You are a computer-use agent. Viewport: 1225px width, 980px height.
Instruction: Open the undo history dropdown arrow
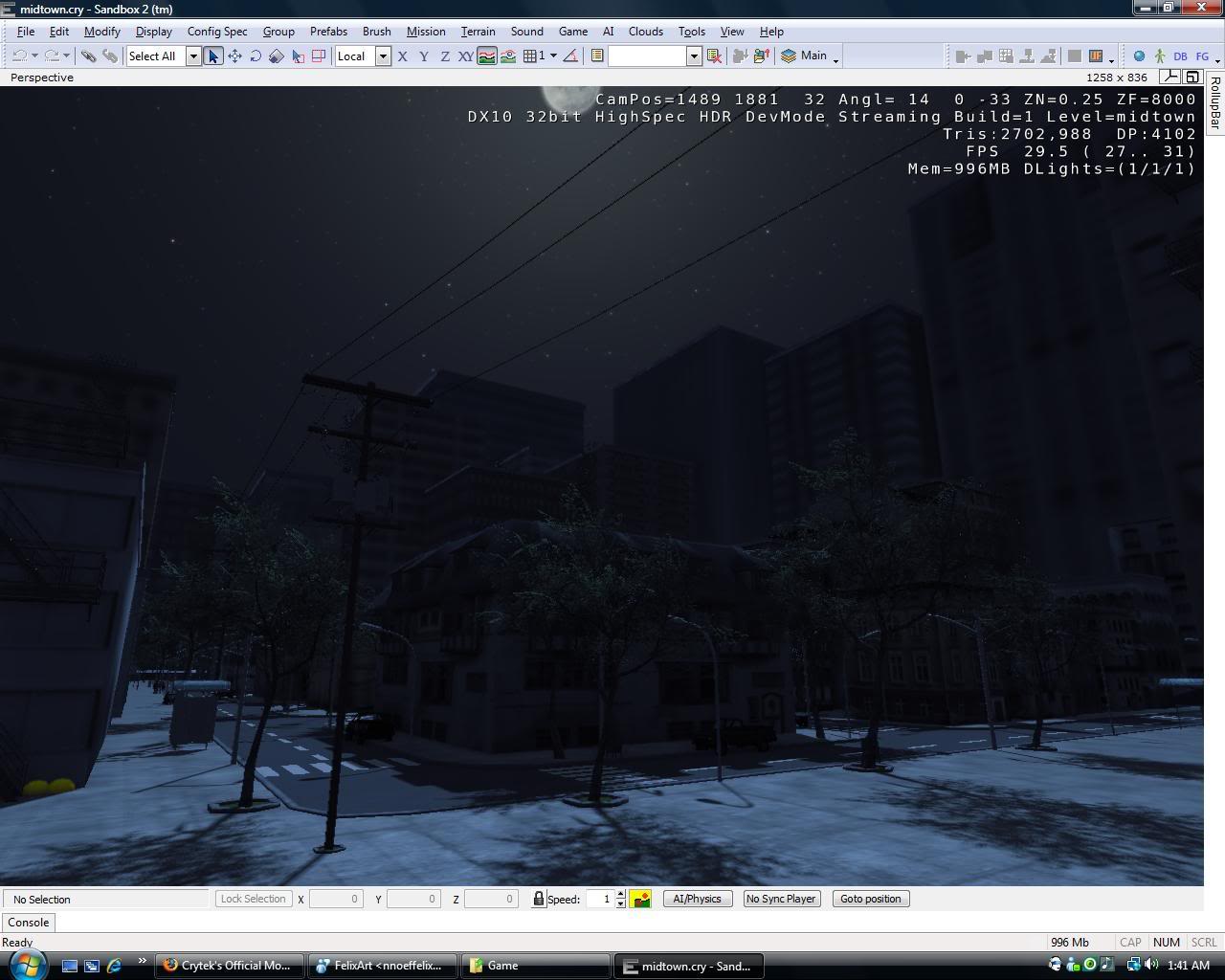tap(34, 56)
